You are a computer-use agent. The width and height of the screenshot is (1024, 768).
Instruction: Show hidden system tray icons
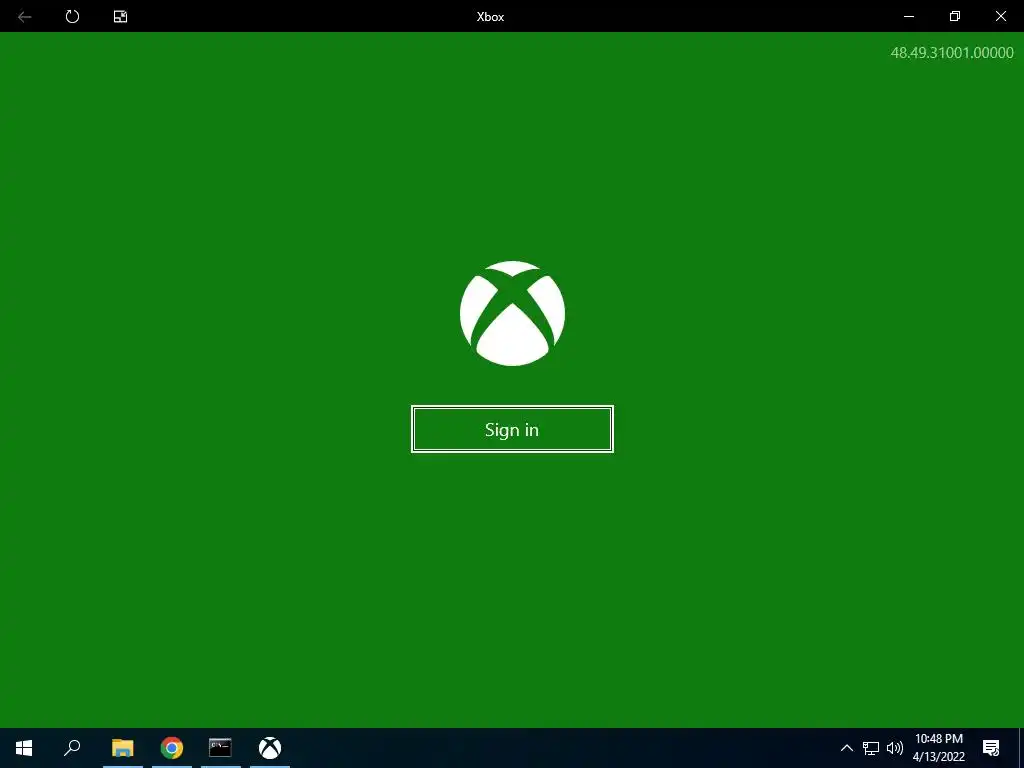pos(846,748)
